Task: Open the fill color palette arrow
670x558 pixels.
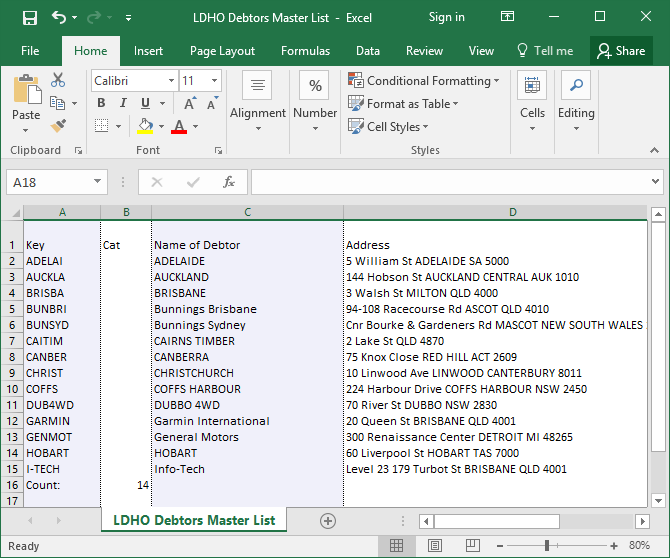Action: [162, 126]
